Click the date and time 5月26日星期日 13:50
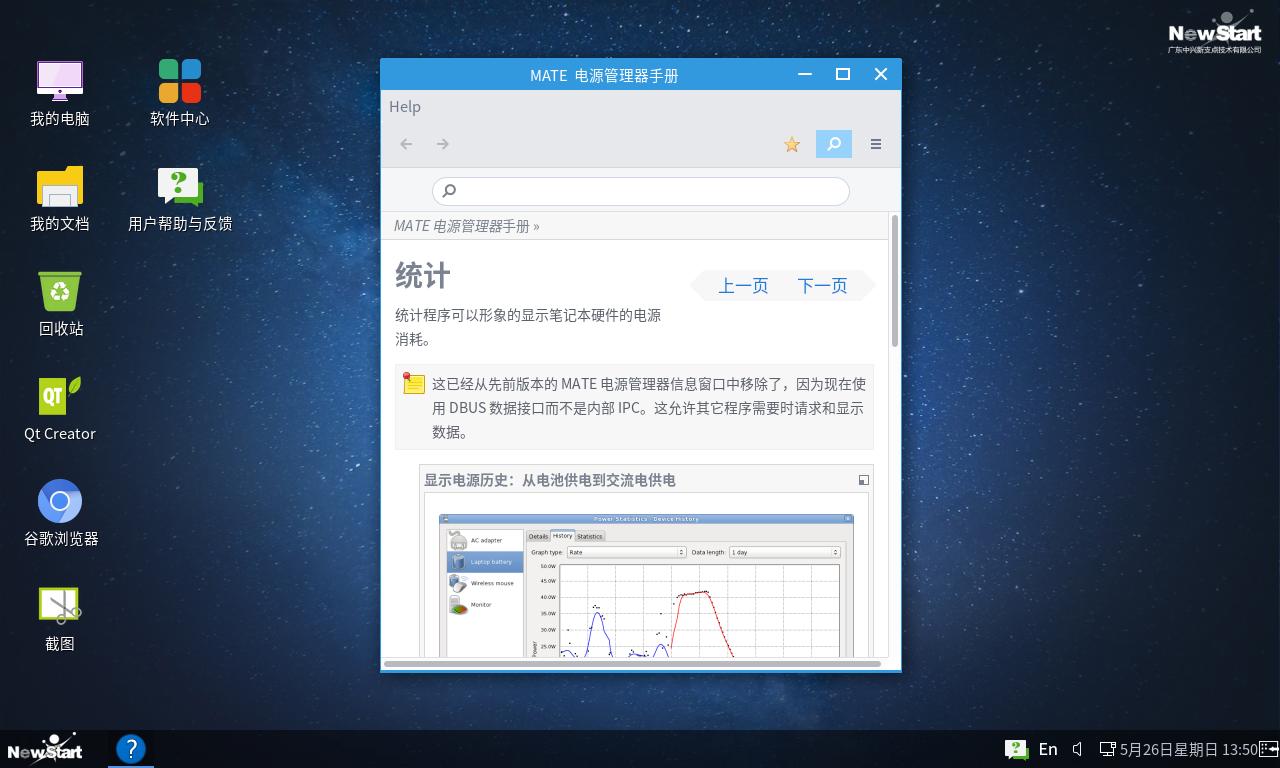The width and height of the screenshot is (1280, 768). point(1188,749)
